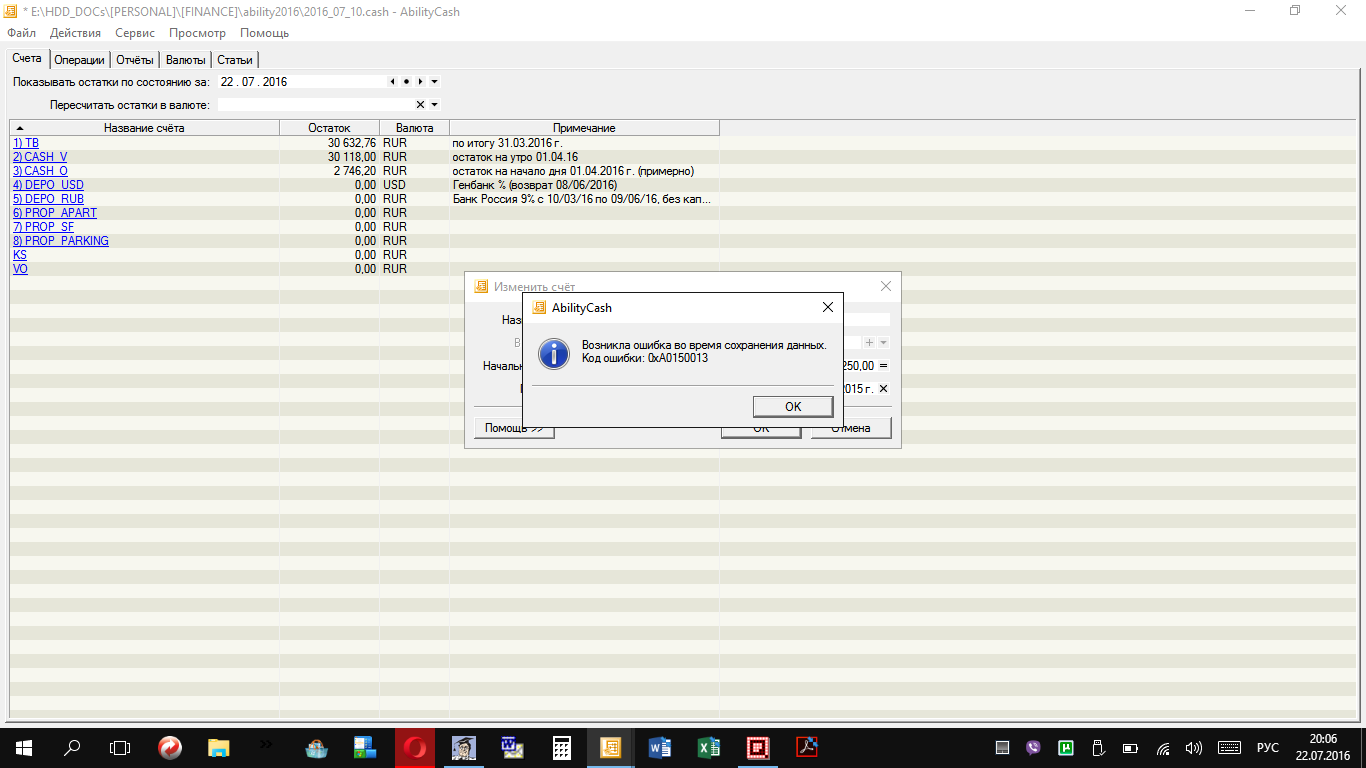
Task: Switch to the Отчёты tab
Action: [x=134, y=60]
